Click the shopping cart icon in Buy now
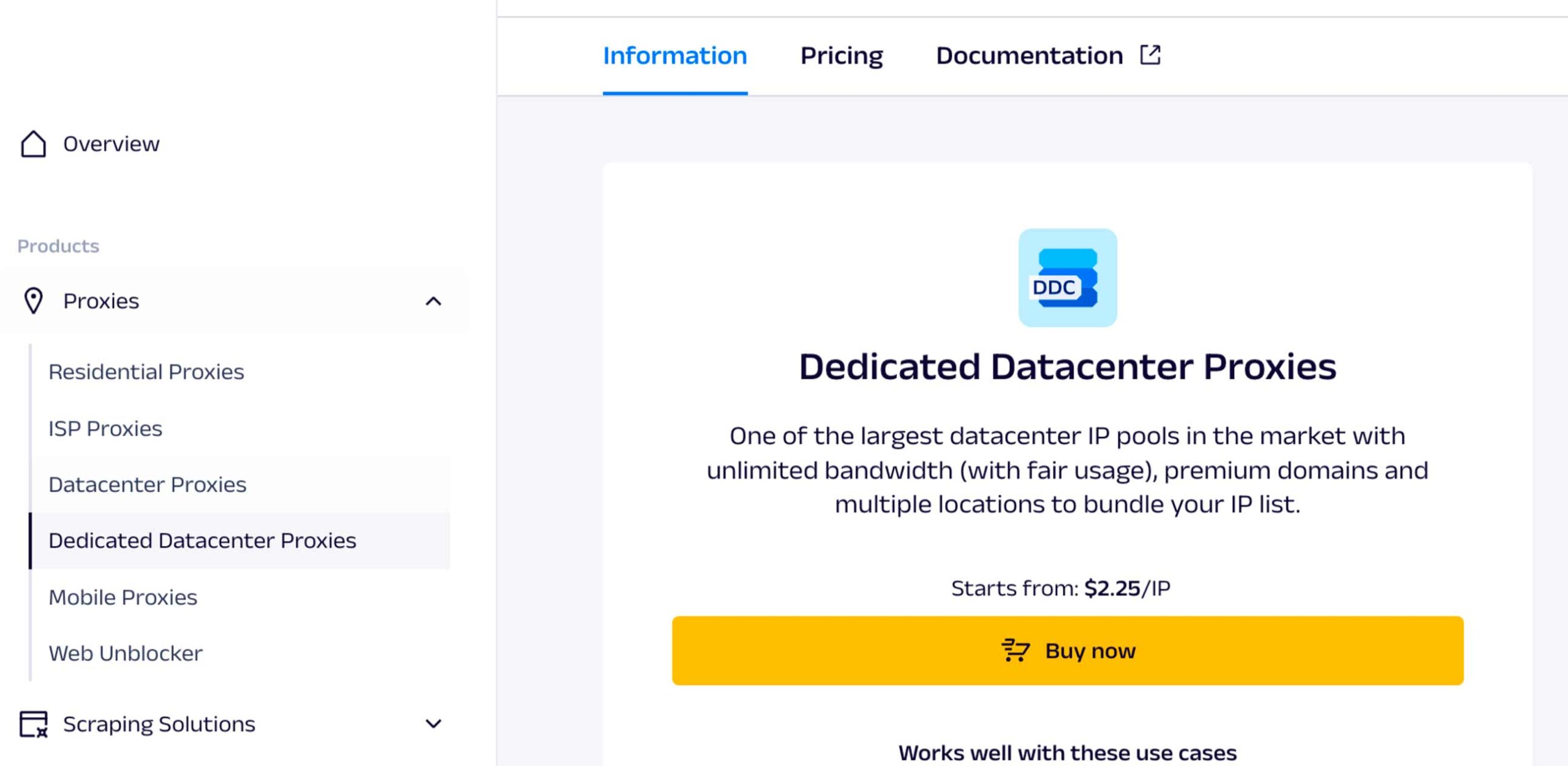The width and height of the screenshot is (1568, 766). click(1015, 650)
